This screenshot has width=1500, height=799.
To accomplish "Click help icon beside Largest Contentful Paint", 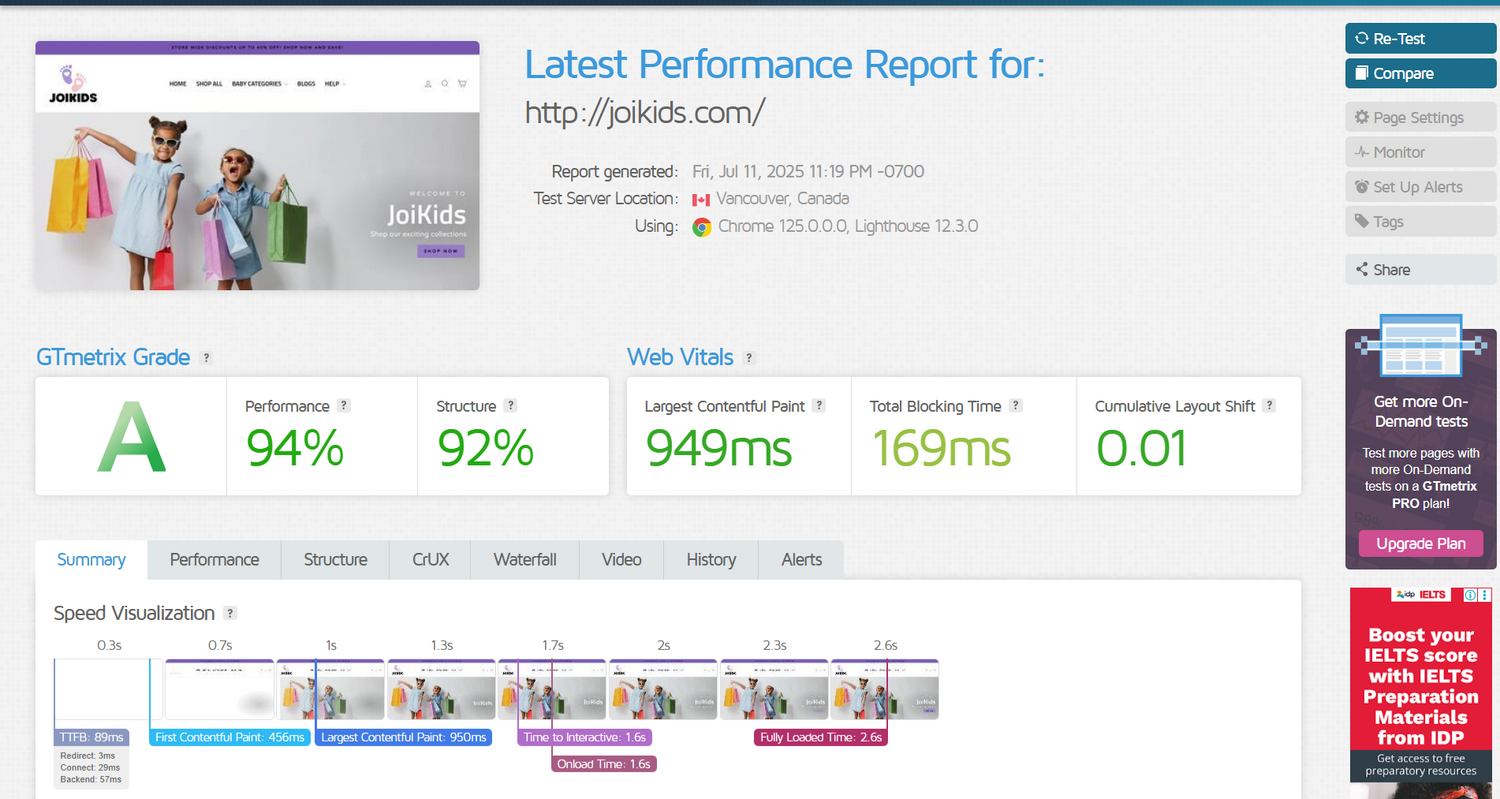I will (819, 406).
